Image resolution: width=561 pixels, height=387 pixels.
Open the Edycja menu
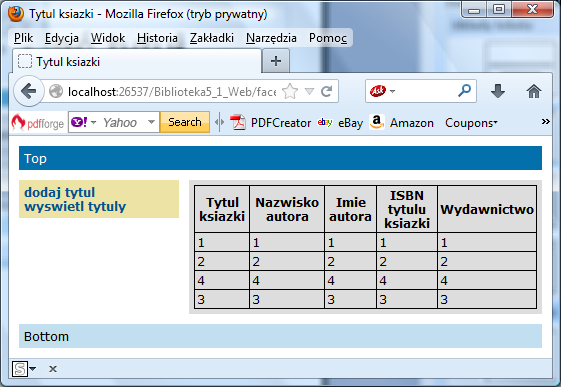coord(62,38)
